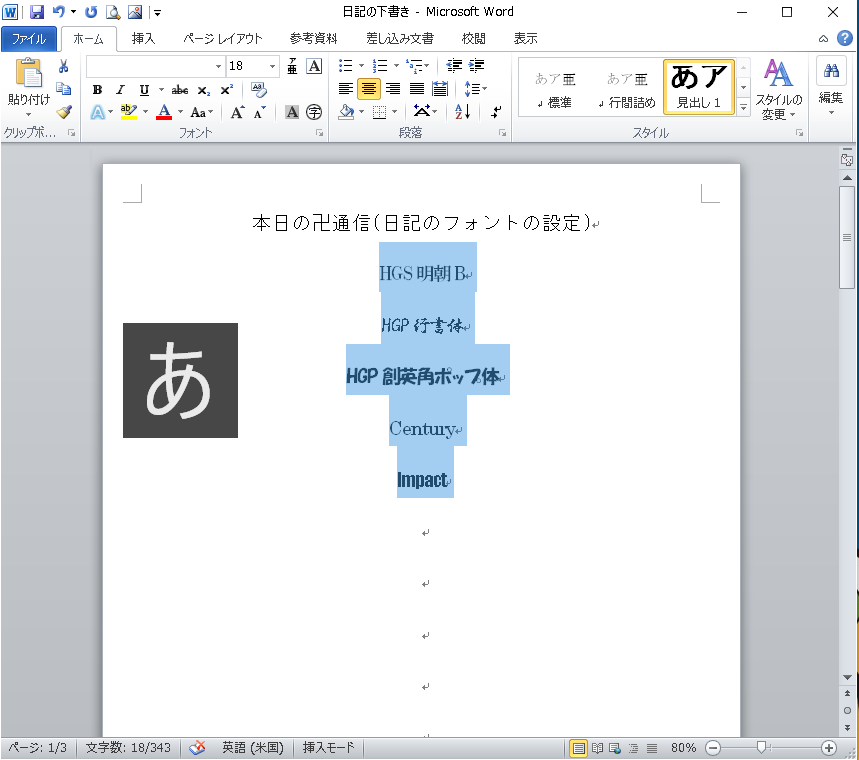This screenshot has width=859, height=760.
Task: Open the font size dropdown showing 18
Action: (x=273, y=66)
